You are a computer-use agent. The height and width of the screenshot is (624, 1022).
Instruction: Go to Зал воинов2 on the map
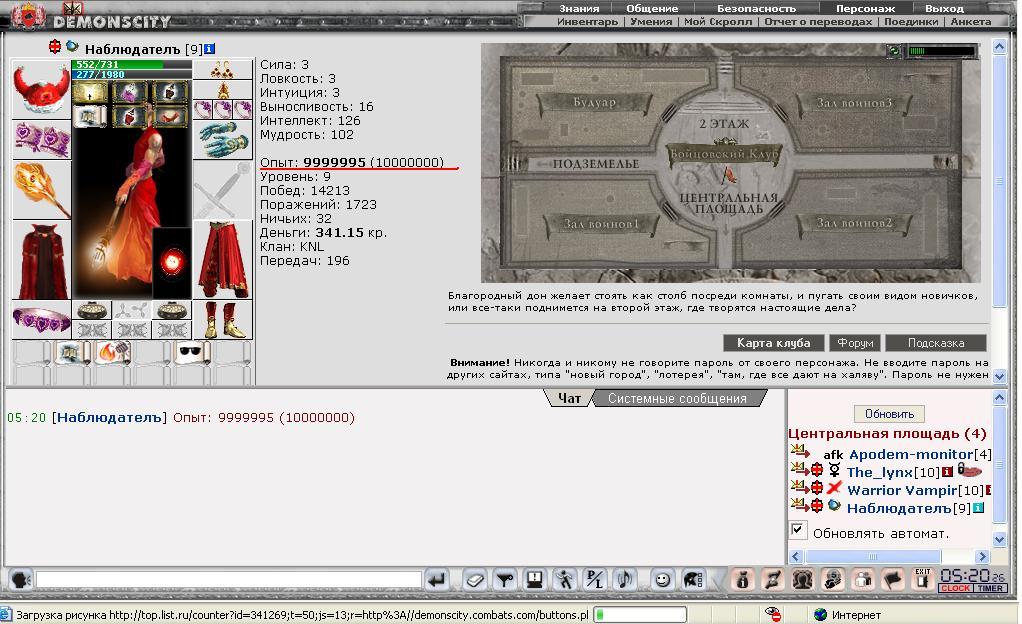pos(854,223)
